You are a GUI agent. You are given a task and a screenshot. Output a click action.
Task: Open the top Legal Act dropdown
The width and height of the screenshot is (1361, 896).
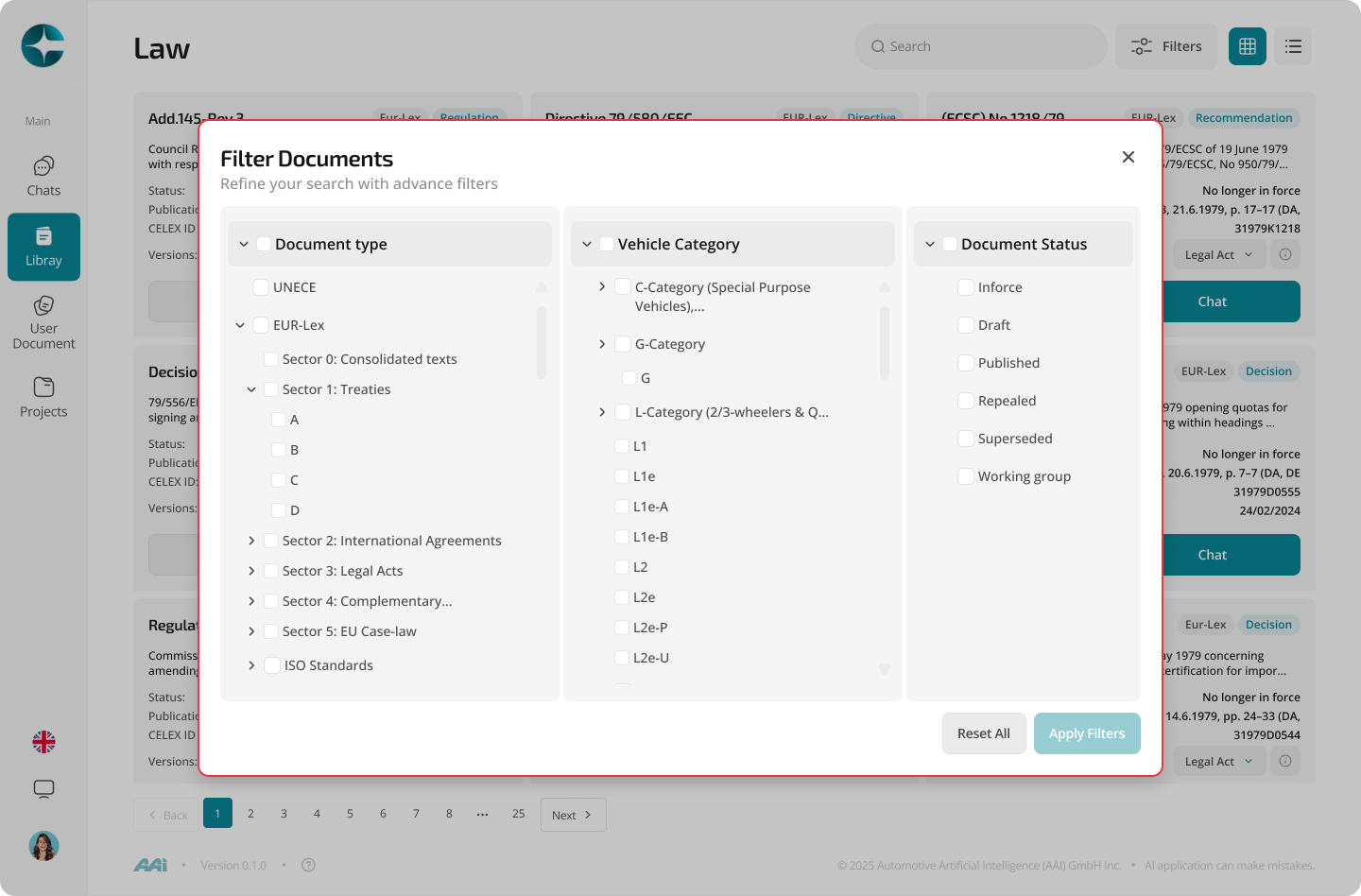pos(1218,254)
